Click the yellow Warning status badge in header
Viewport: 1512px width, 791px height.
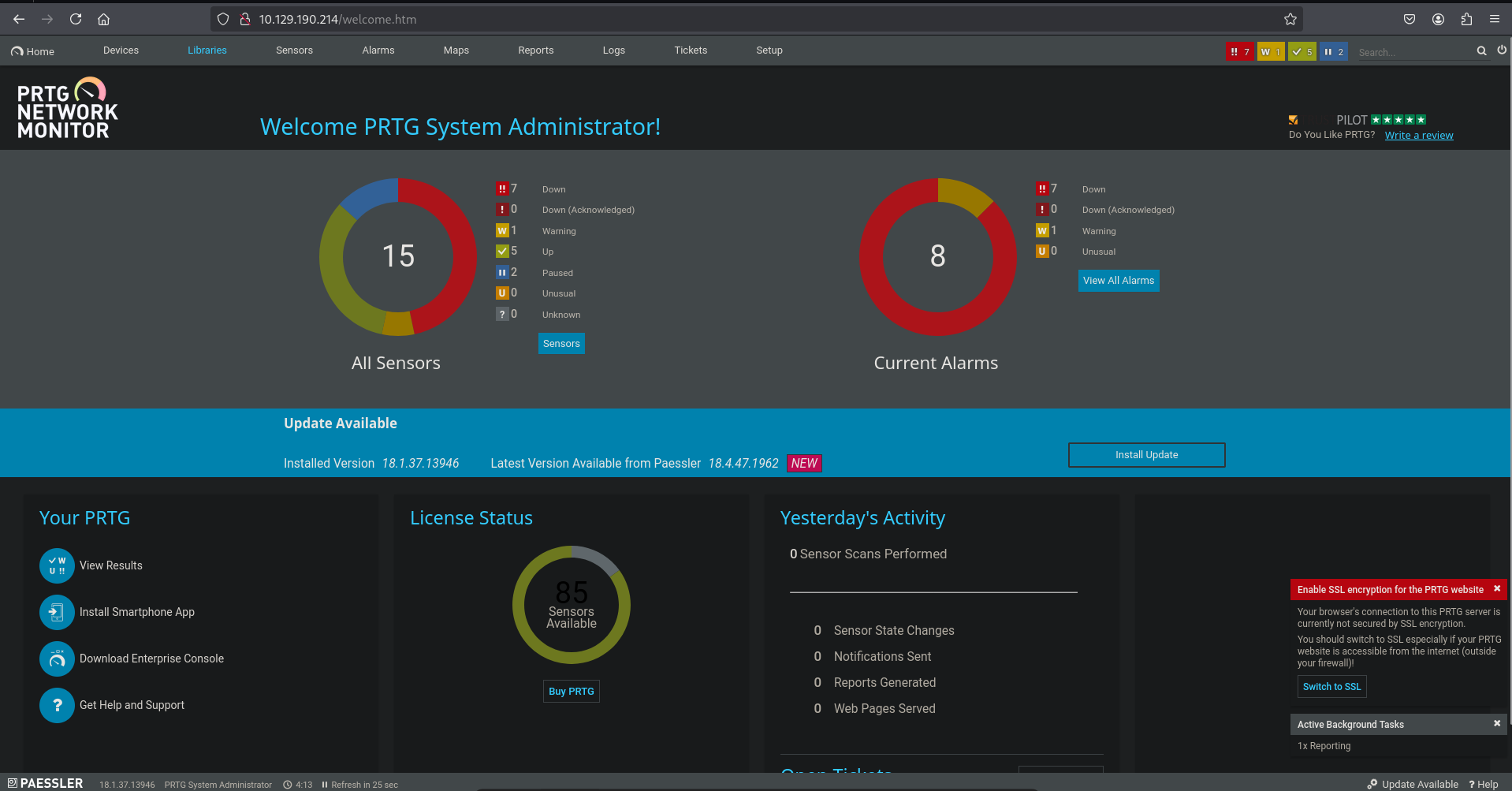coord(1270,52)
